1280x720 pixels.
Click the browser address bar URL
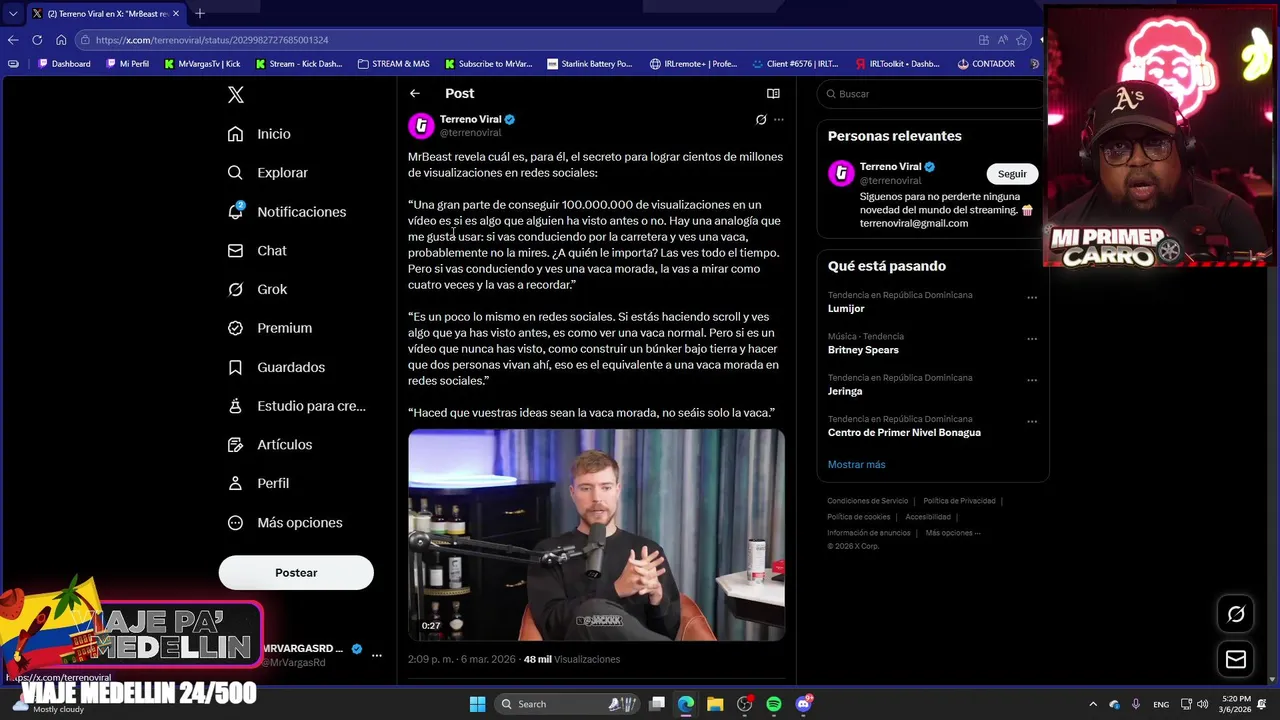(x=212, y=40)
